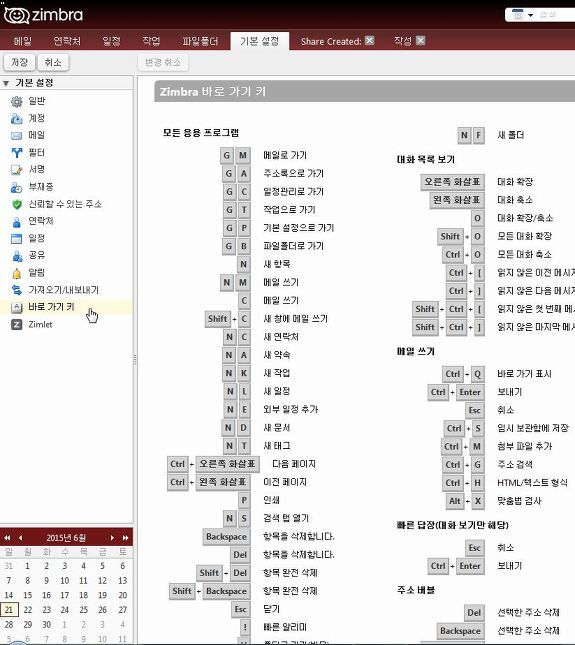Open the Share Created tab
Screen dimensions: 575x645
click(x=331, y=41)
